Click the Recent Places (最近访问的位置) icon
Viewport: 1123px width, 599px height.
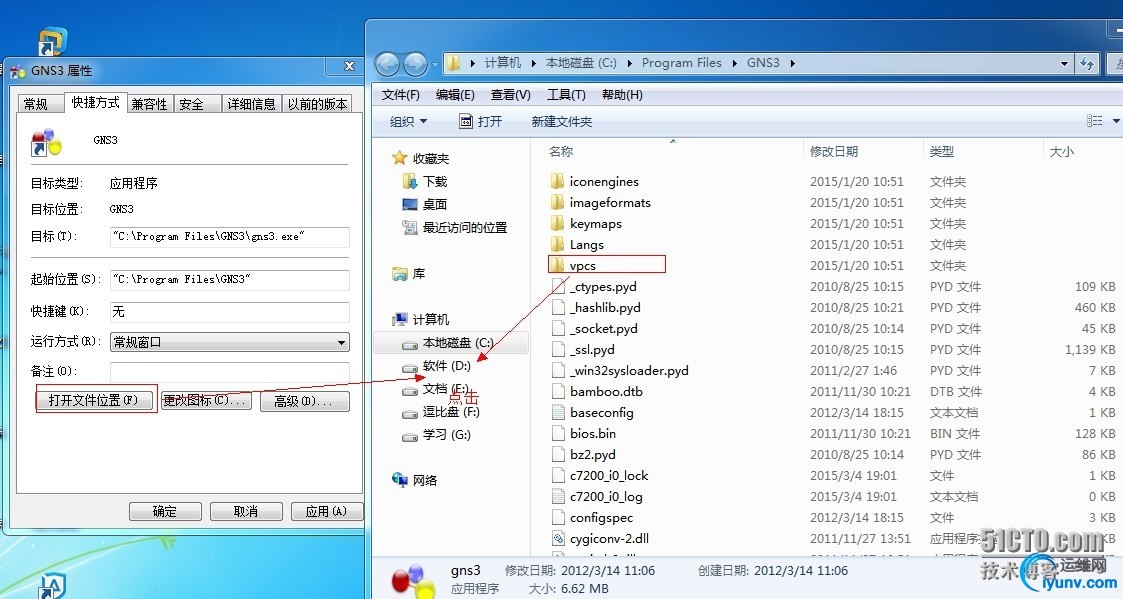(410, 227)
